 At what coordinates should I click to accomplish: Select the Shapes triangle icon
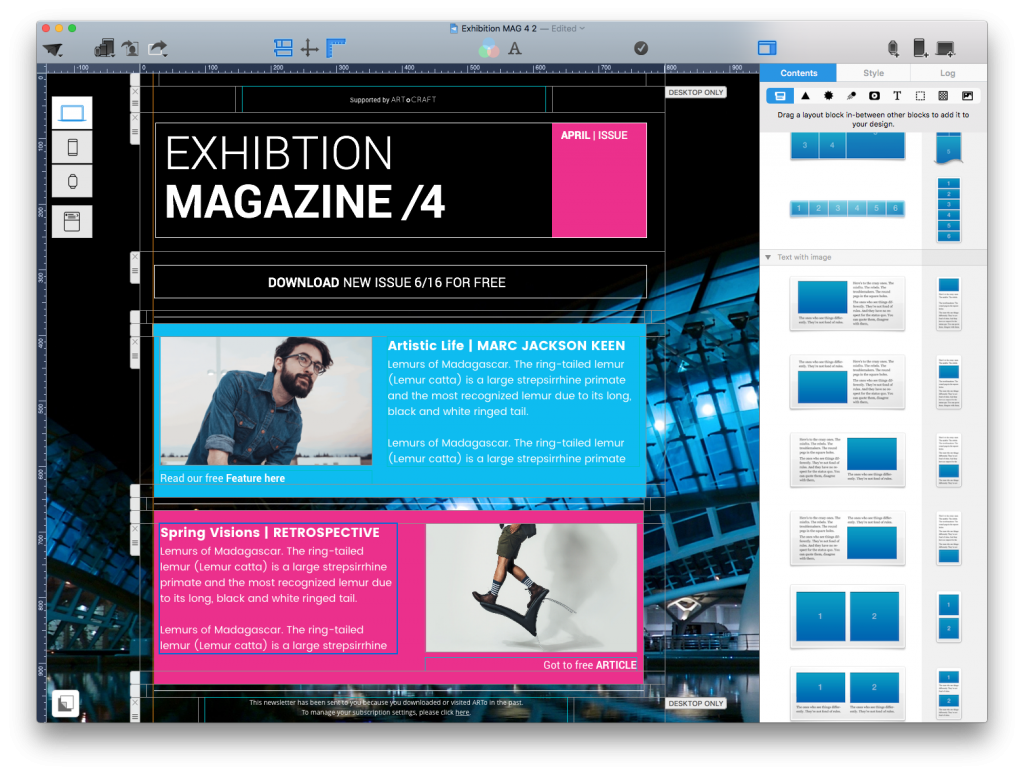pyautogui.click(x=806, y=96)
